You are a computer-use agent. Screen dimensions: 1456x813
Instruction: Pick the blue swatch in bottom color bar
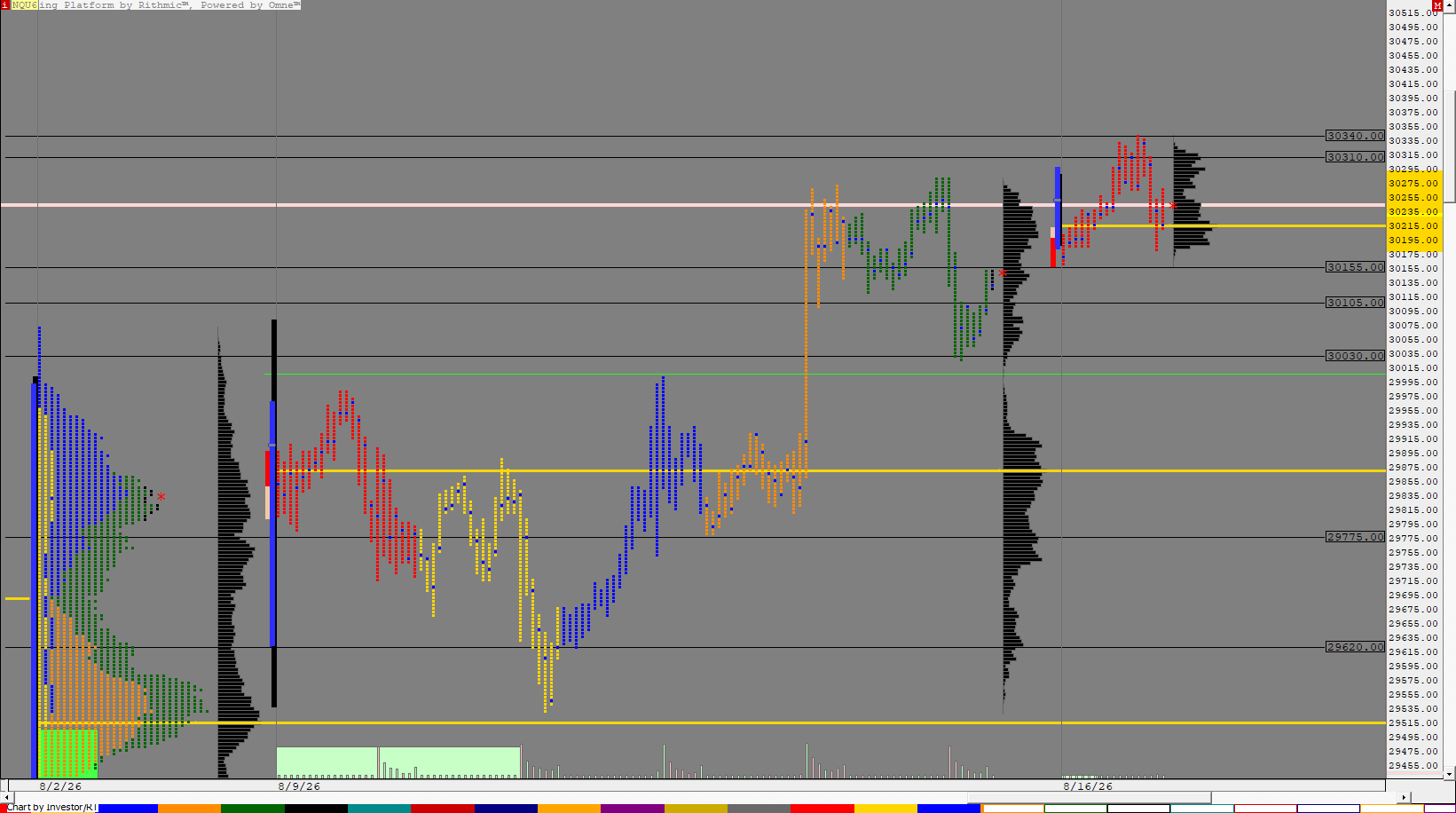(126, 809)
